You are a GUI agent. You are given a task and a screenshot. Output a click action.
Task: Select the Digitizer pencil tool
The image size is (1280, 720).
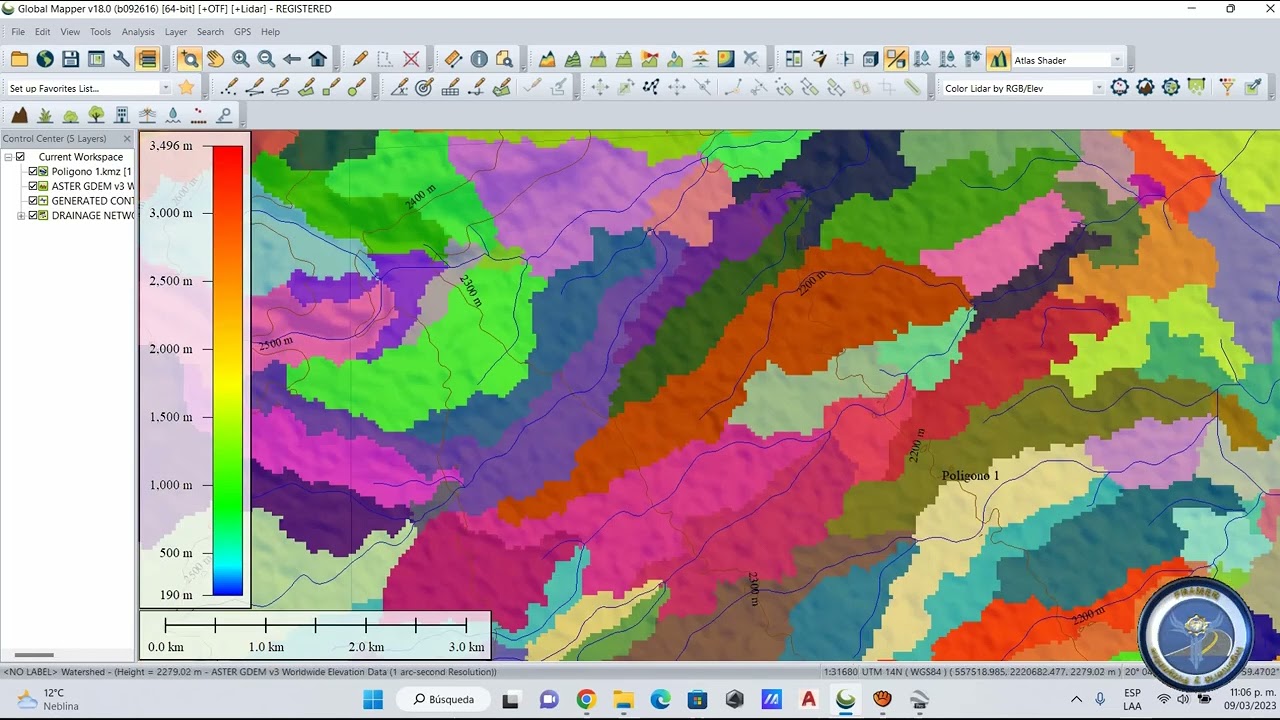tap(360, 60)
